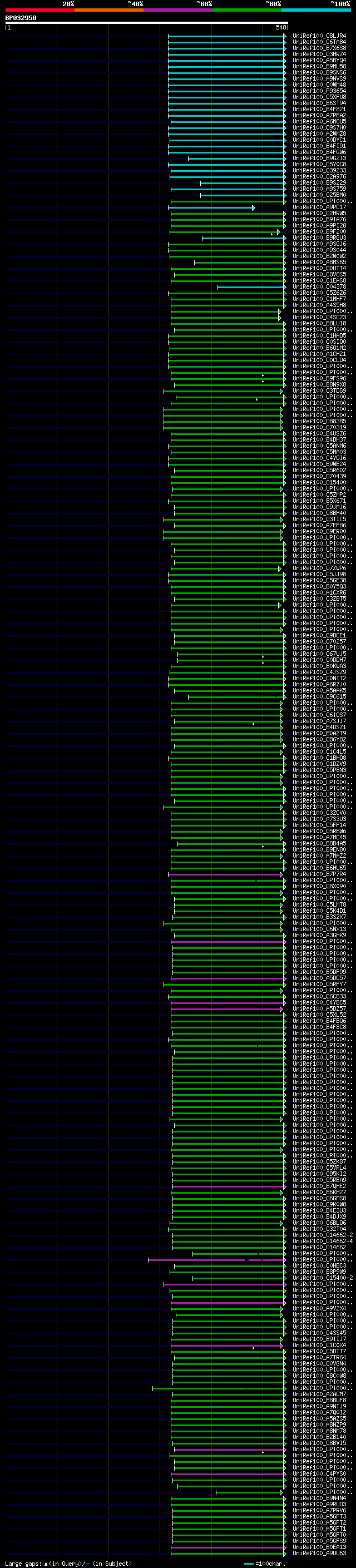Screen dimensions: 356x1568
Task: Select hit UniRef100_Q8C0W8
Action: (x=319, y=1376)
